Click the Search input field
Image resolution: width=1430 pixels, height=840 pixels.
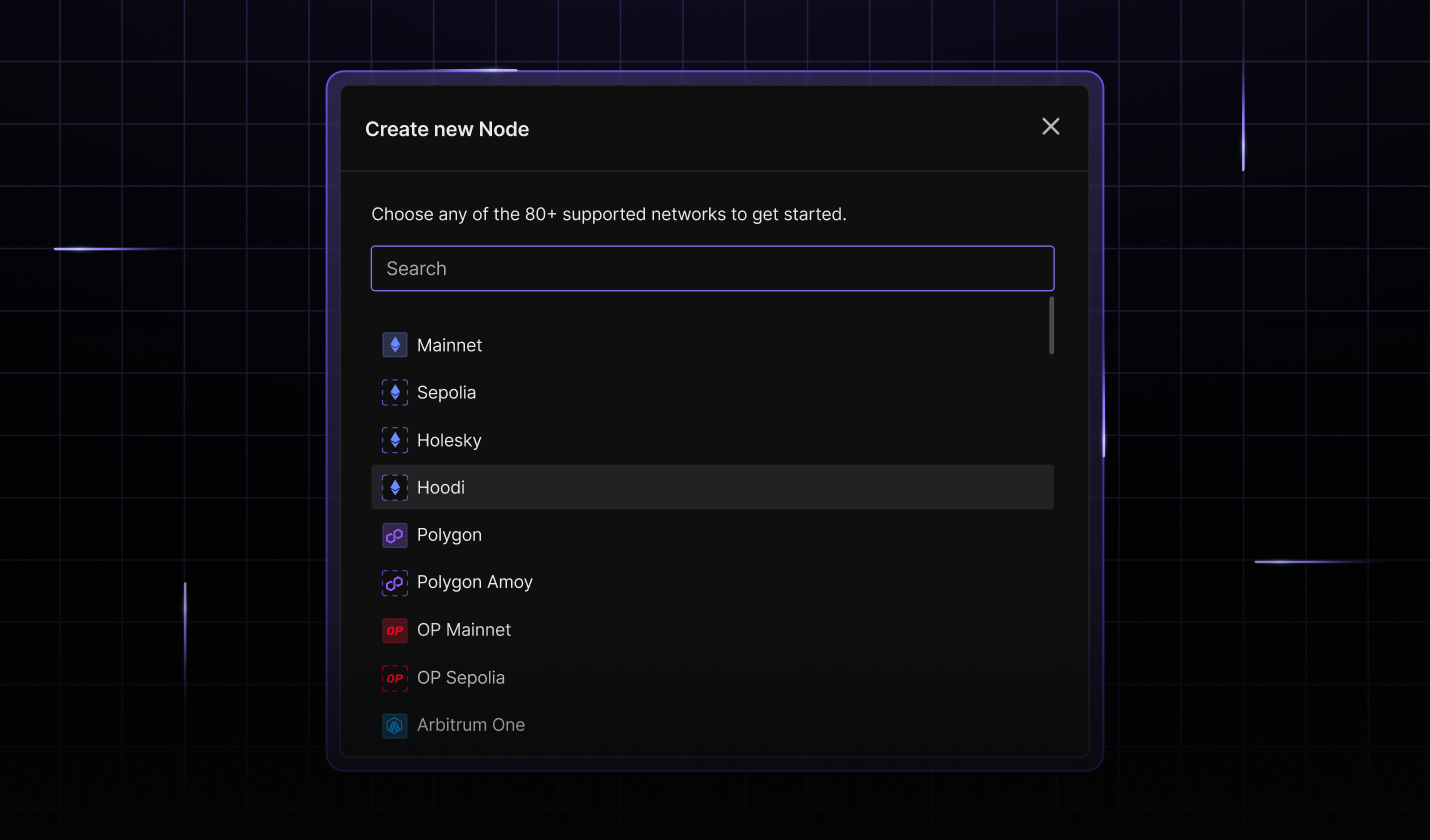pyautogui.click(x=712, y=268)
